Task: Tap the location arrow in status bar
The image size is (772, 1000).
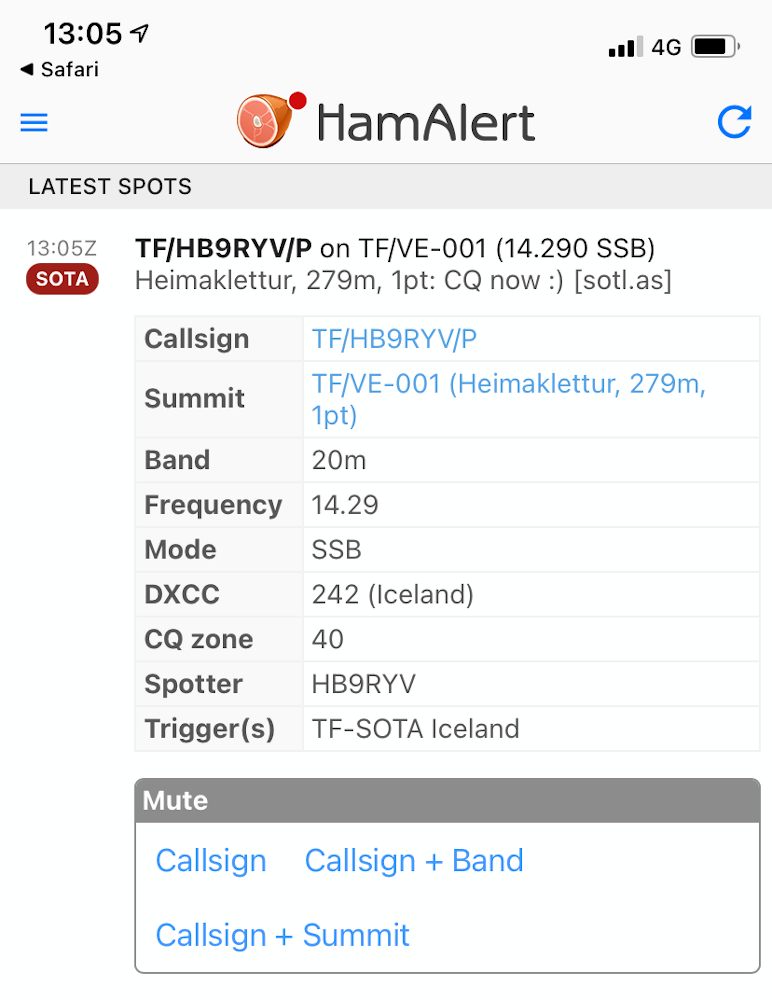Action: [x=140, y=33]
